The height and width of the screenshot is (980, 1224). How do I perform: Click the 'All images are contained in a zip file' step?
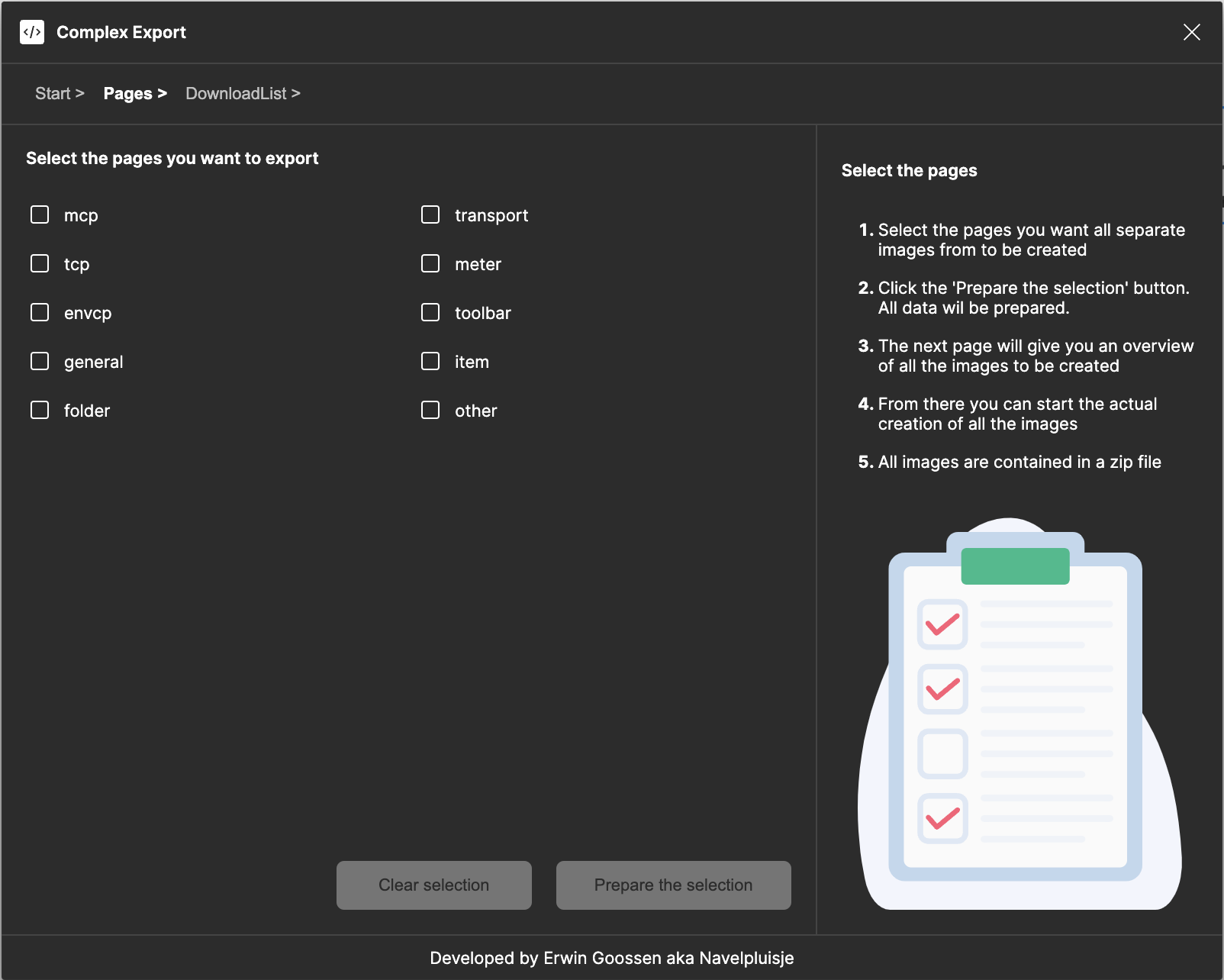point(1010,462)
